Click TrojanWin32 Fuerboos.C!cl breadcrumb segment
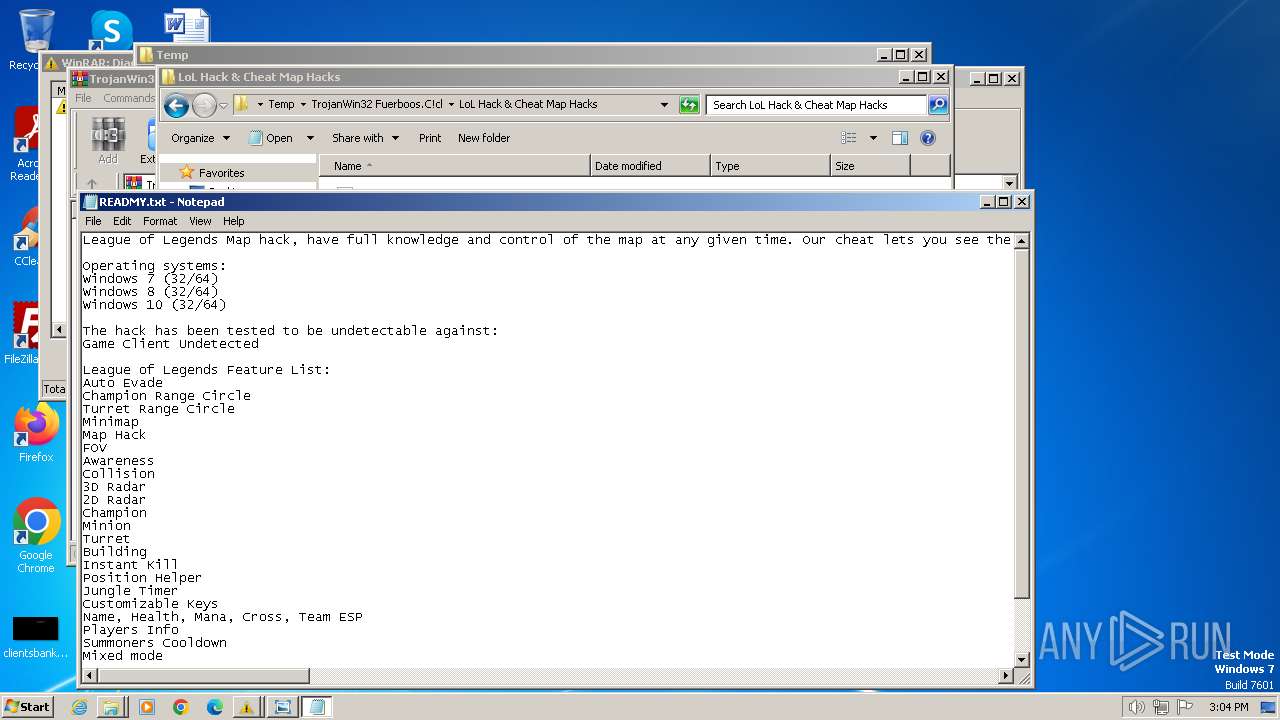Screen dimensions: 1280x720 (376, 104)
